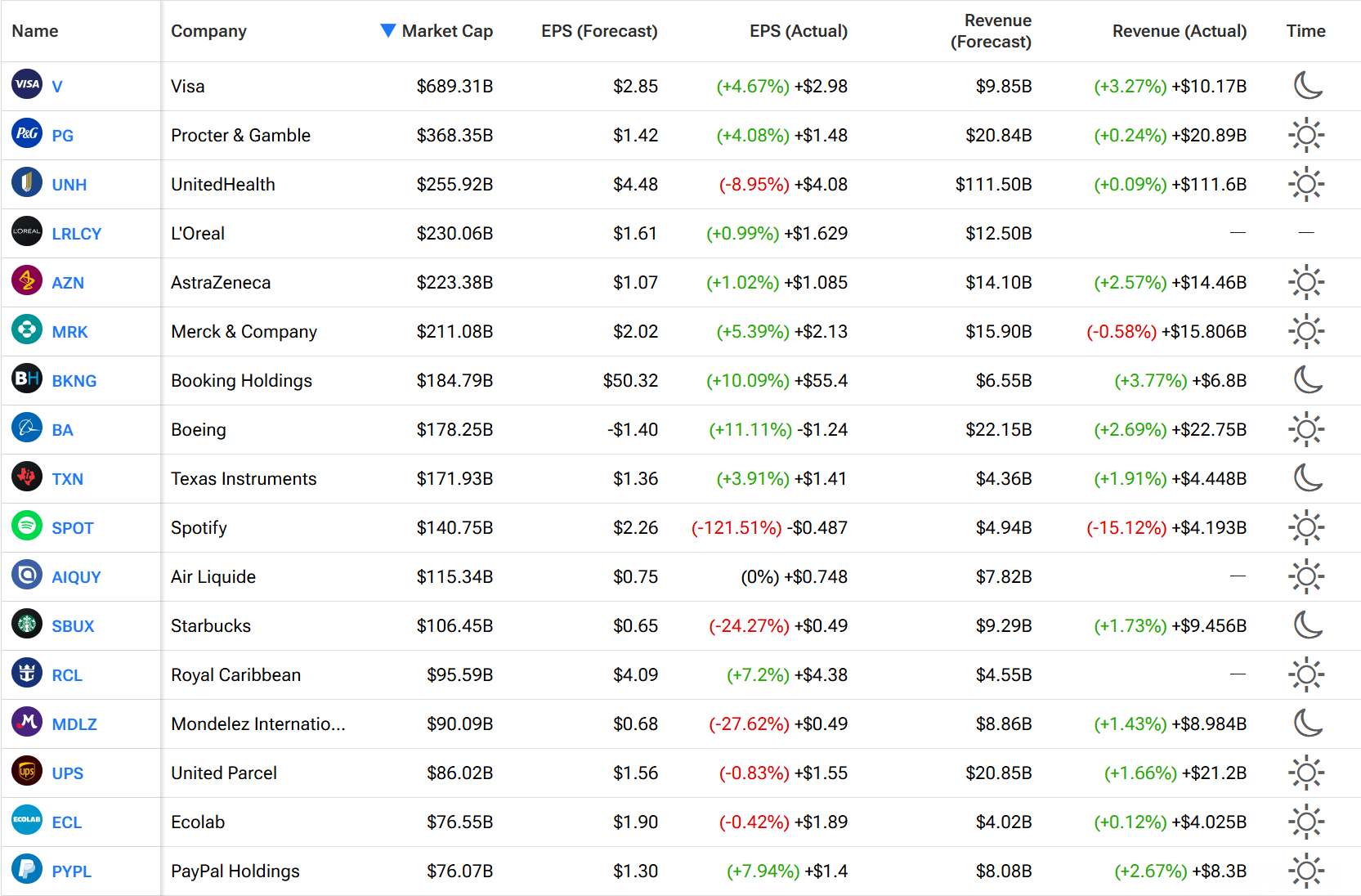
Task: Click the moon after-hours icon in Visa row
Action: pos(1307,85)
